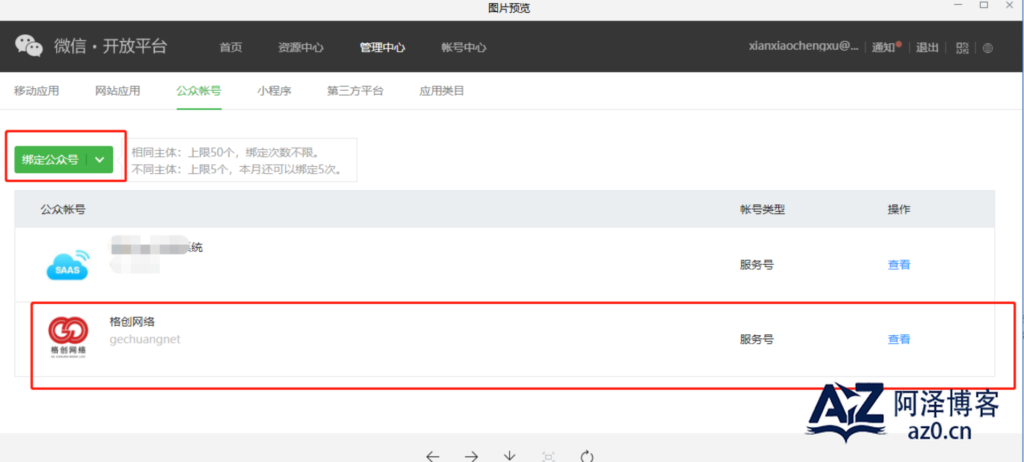Open the QR code icon in header
Image resolution: width=1024 pixels, height=462 pixels.
click(x=962, y=48)
